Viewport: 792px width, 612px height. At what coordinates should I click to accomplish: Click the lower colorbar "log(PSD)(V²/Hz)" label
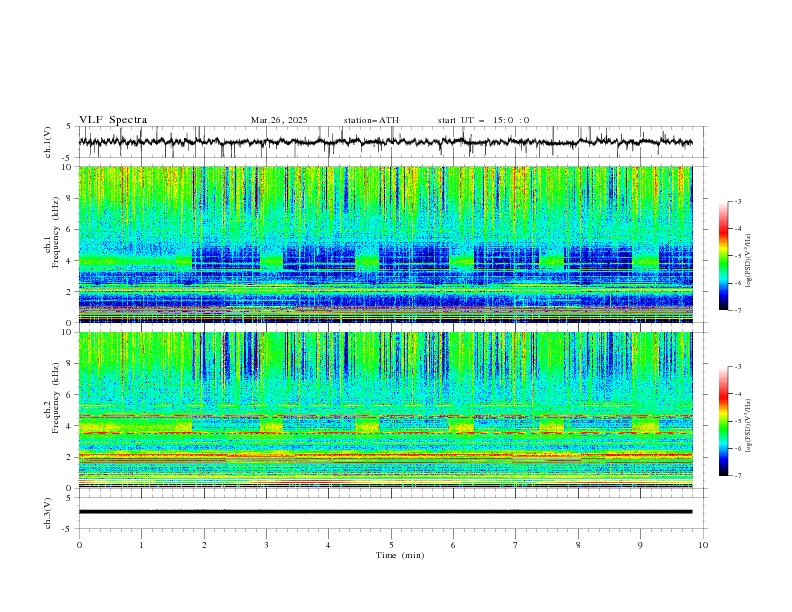(748, 425)
